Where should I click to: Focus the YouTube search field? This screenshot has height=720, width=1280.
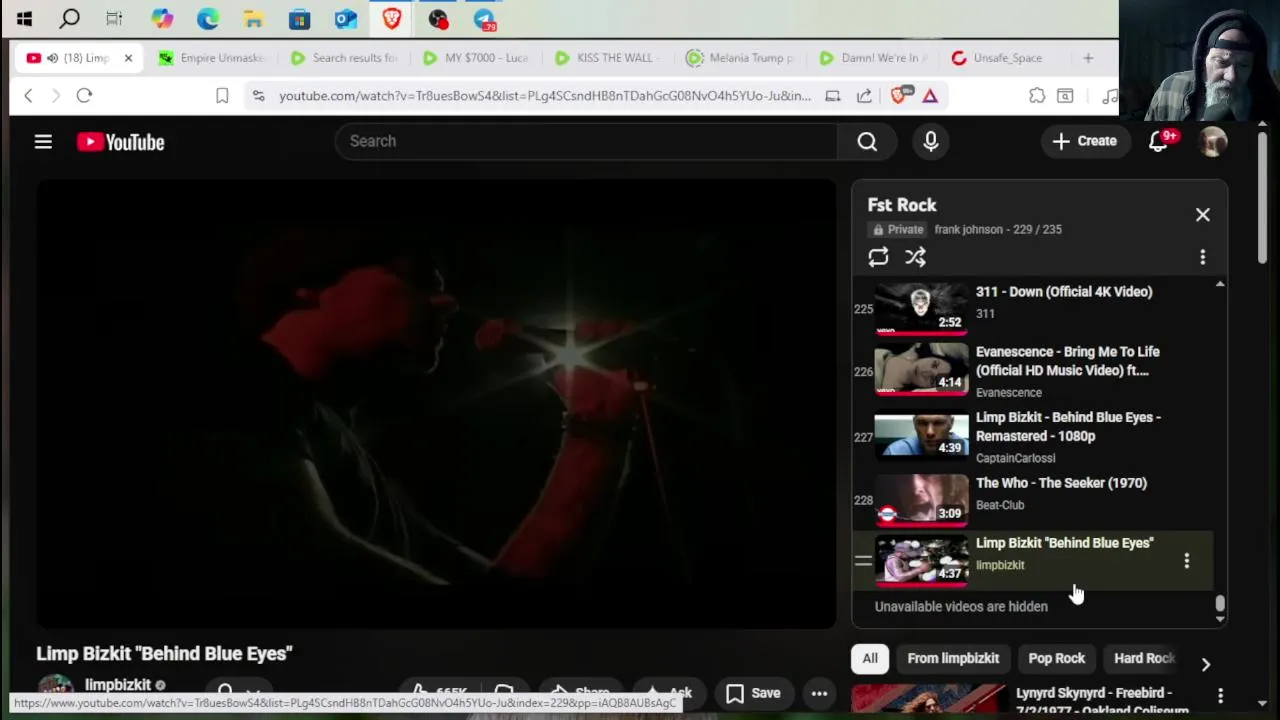tap(585, 142)
